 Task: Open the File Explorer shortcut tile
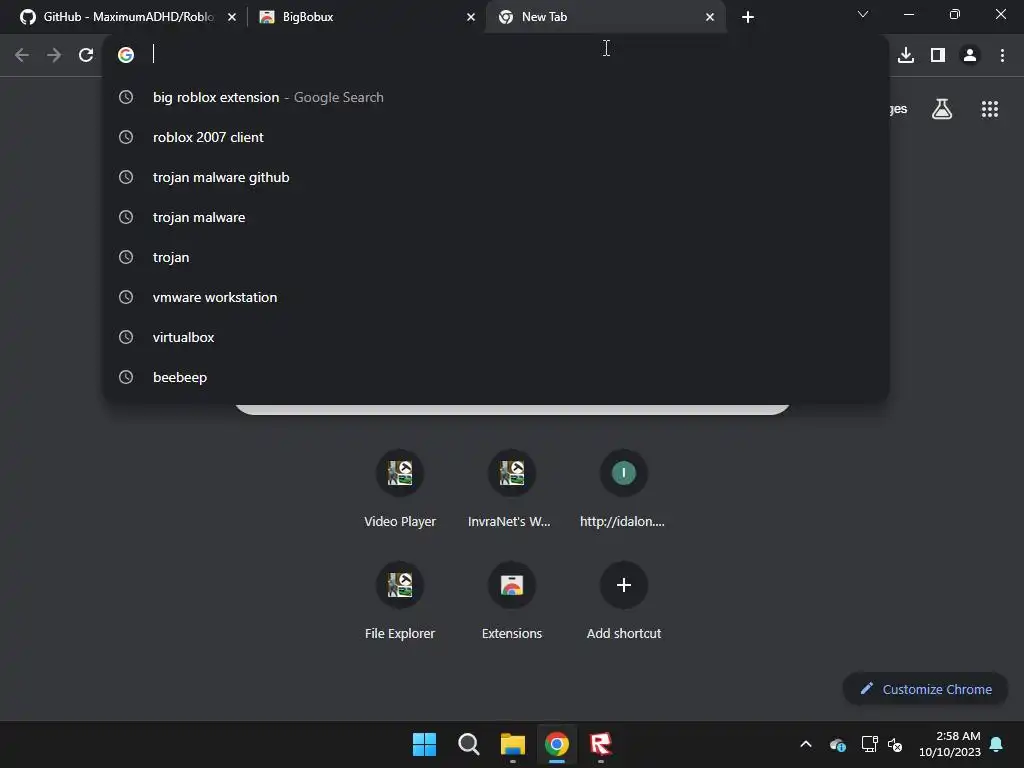(x=400, y=601)
